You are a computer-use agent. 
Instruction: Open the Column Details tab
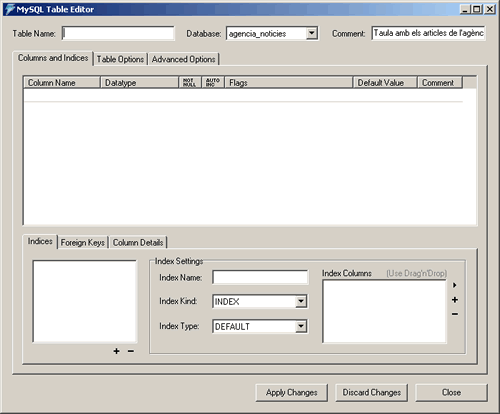[x=138, y=243]
